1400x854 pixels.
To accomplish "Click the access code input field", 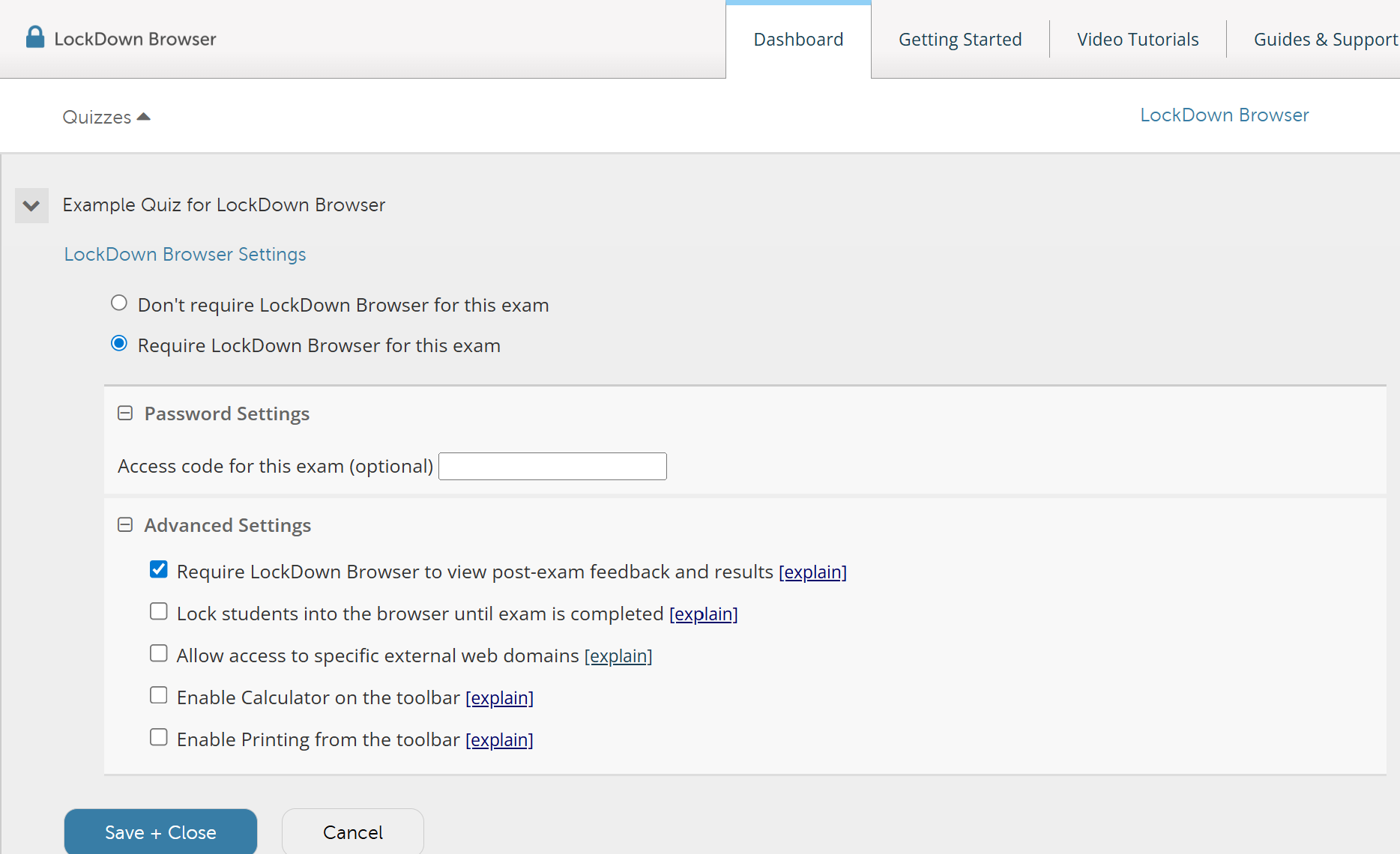I will coord(552,465).
